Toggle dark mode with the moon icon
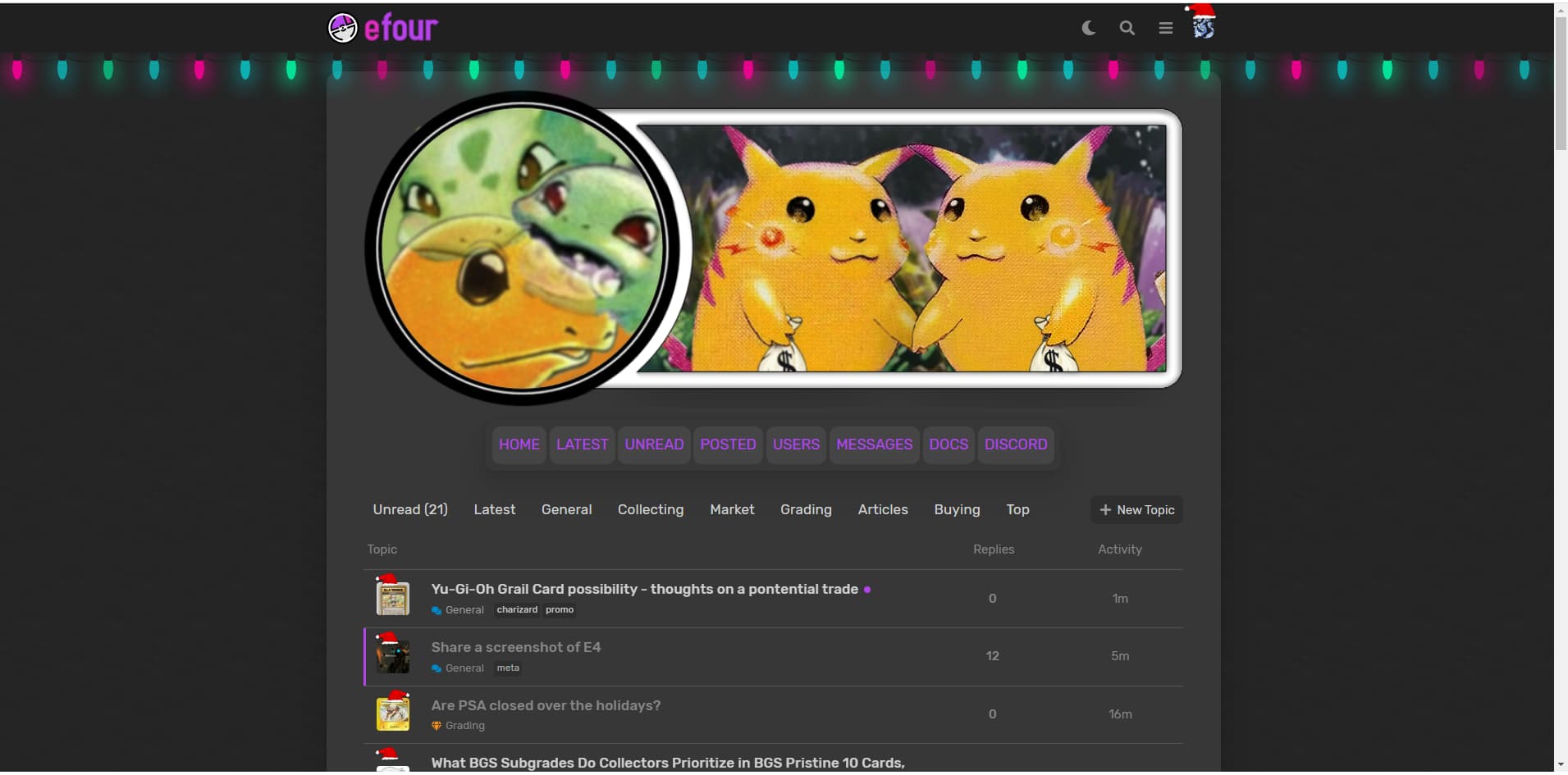1568x775 pixels. point(1089,28)
